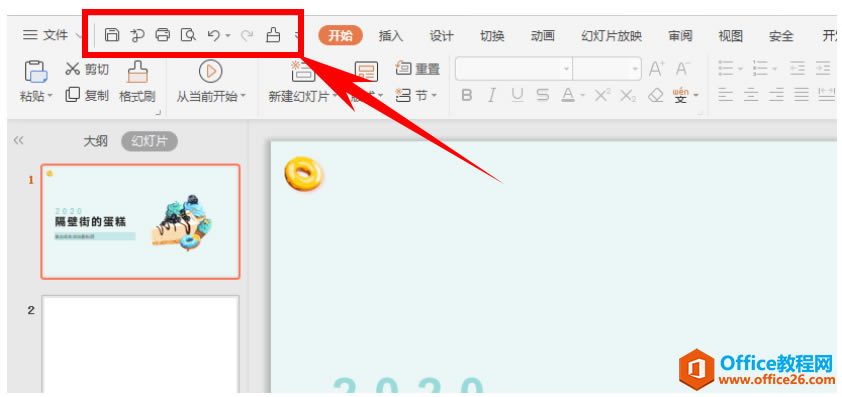Switch to the 审阅 tab
842x397 pixels.
680,36
